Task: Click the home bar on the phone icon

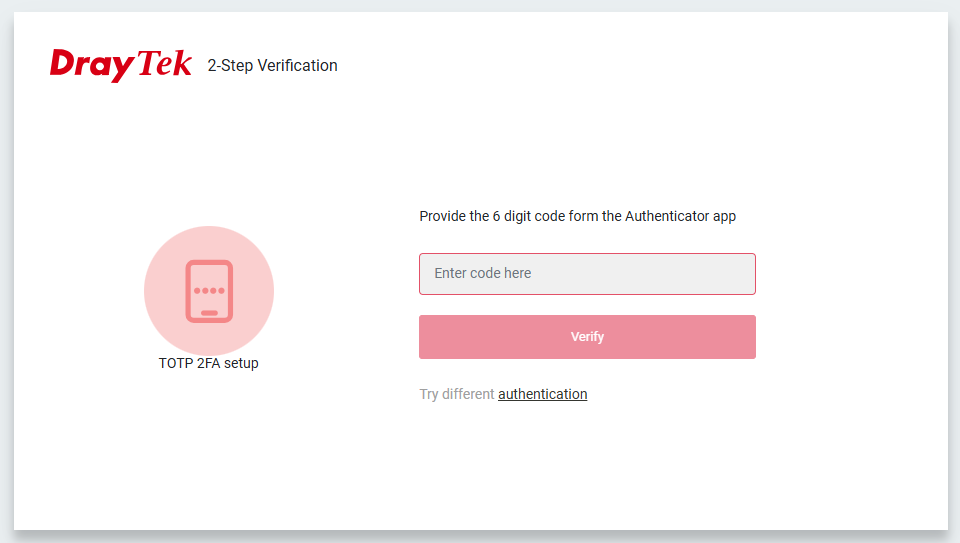Action: click(x=209, y=313)
